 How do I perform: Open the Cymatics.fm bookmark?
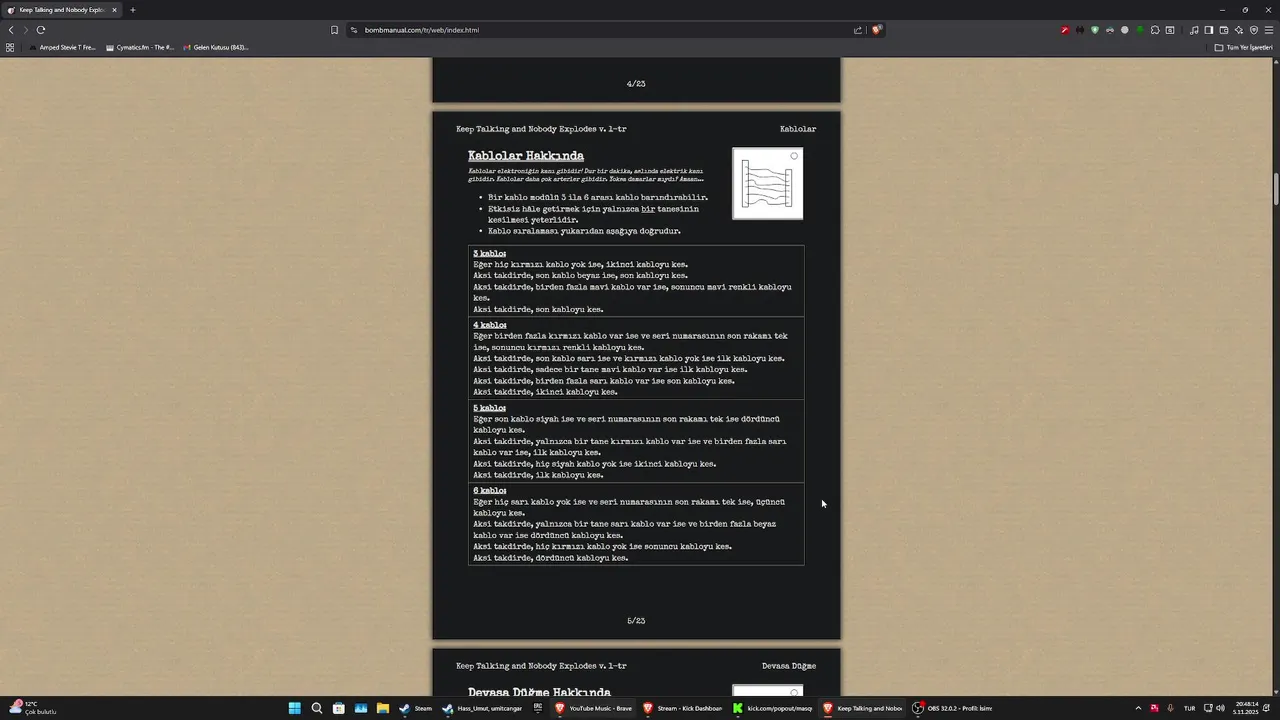pos(140,47)
